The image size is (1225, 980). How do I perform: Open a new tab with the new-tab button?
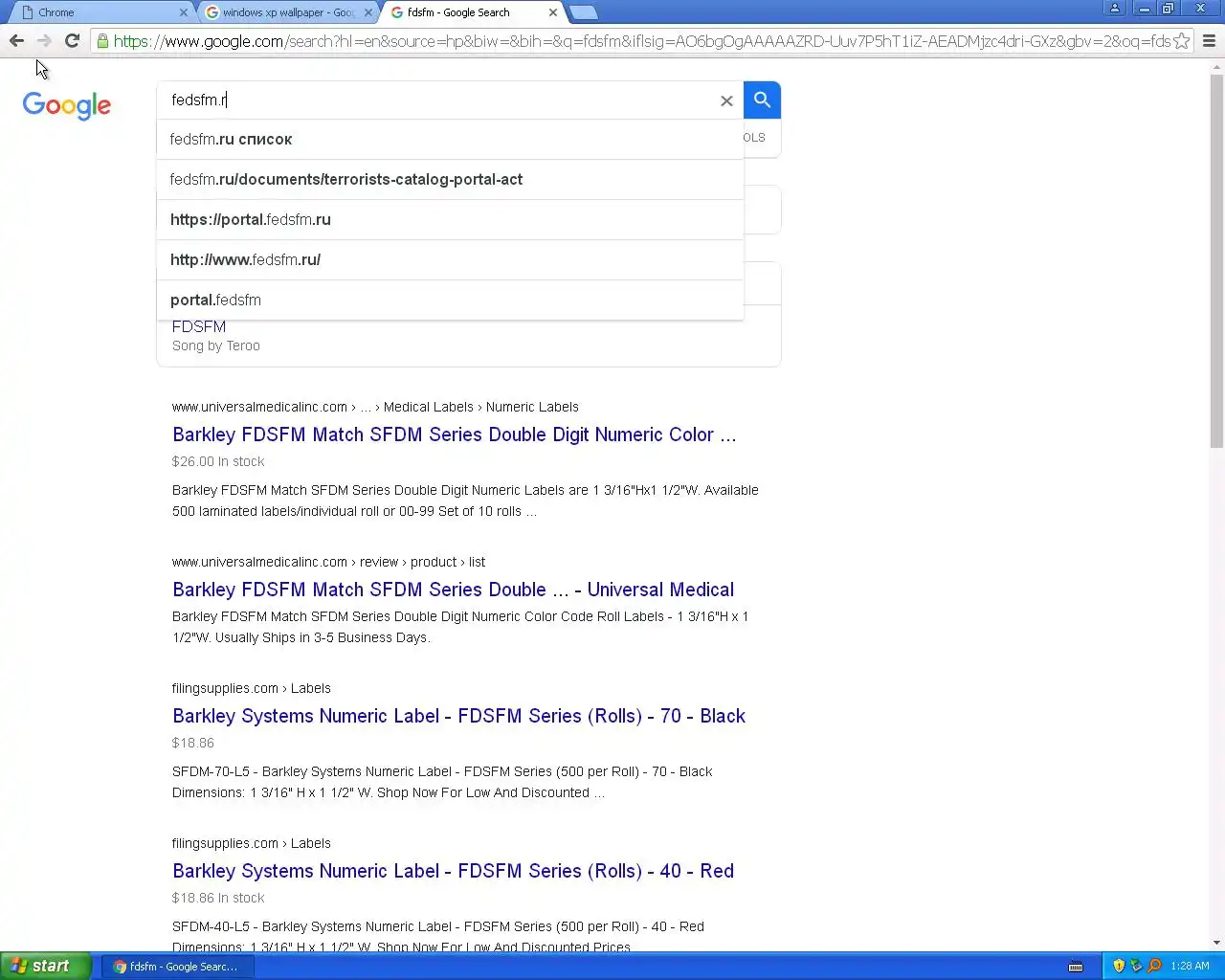583,12
